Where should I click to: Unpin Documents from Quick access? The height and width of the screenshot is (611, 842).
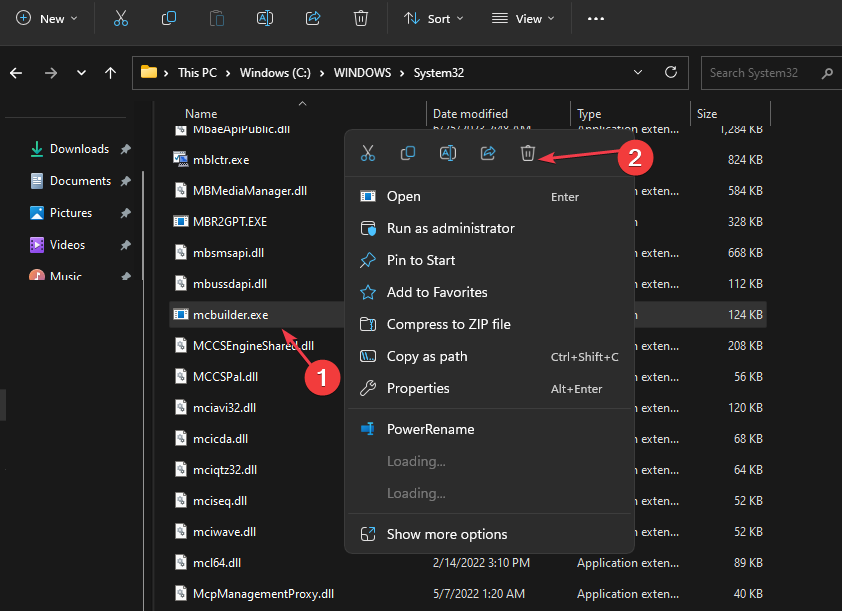tap(124, 180)
